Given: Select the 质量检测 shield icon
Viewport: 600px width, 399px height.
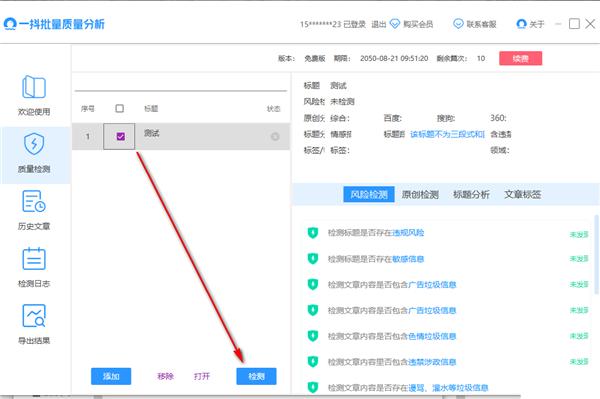Looking at the screenshot, I should [x=34, y=144].
